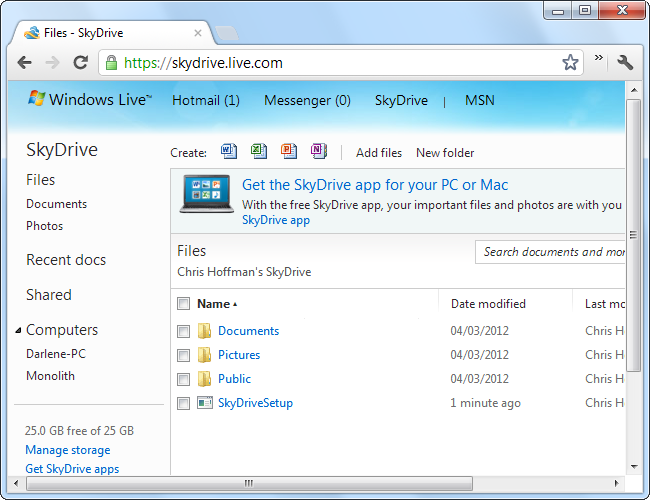Open the Public folder link
The image size is (650, 500).
[x=234, y=379]
